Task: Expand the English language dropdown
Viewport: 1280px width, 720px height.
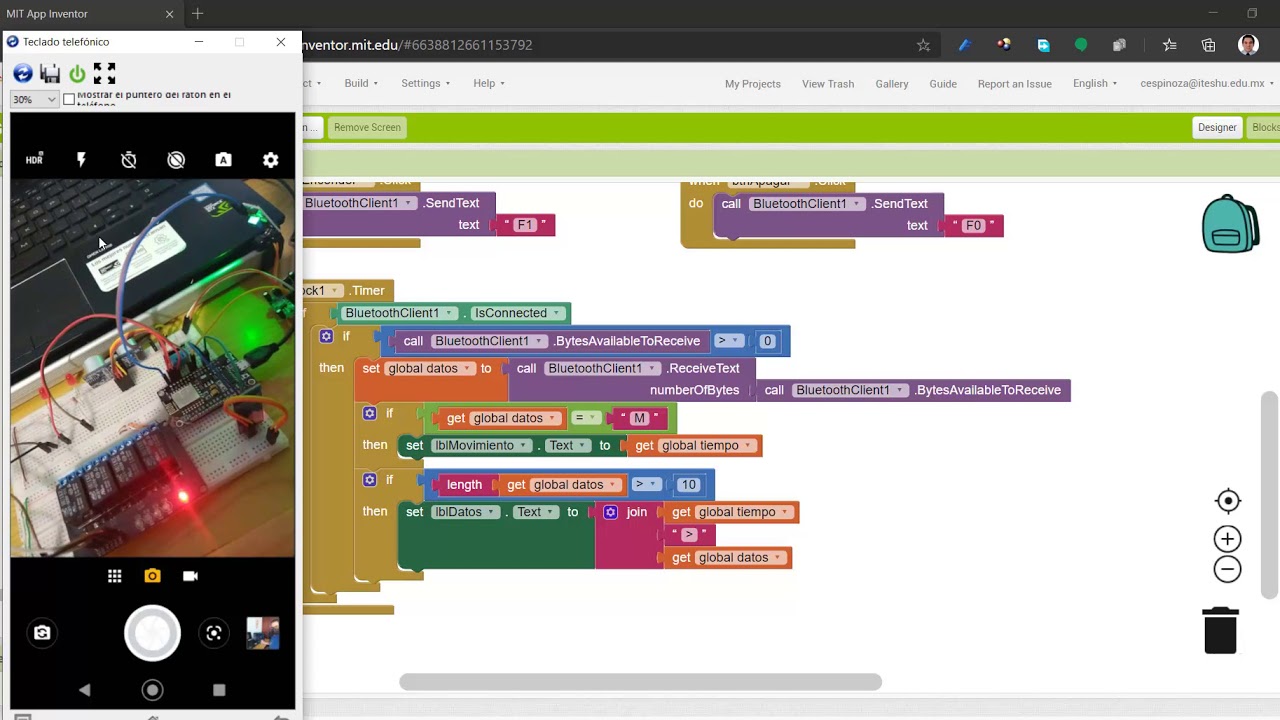Action: 1095,83
